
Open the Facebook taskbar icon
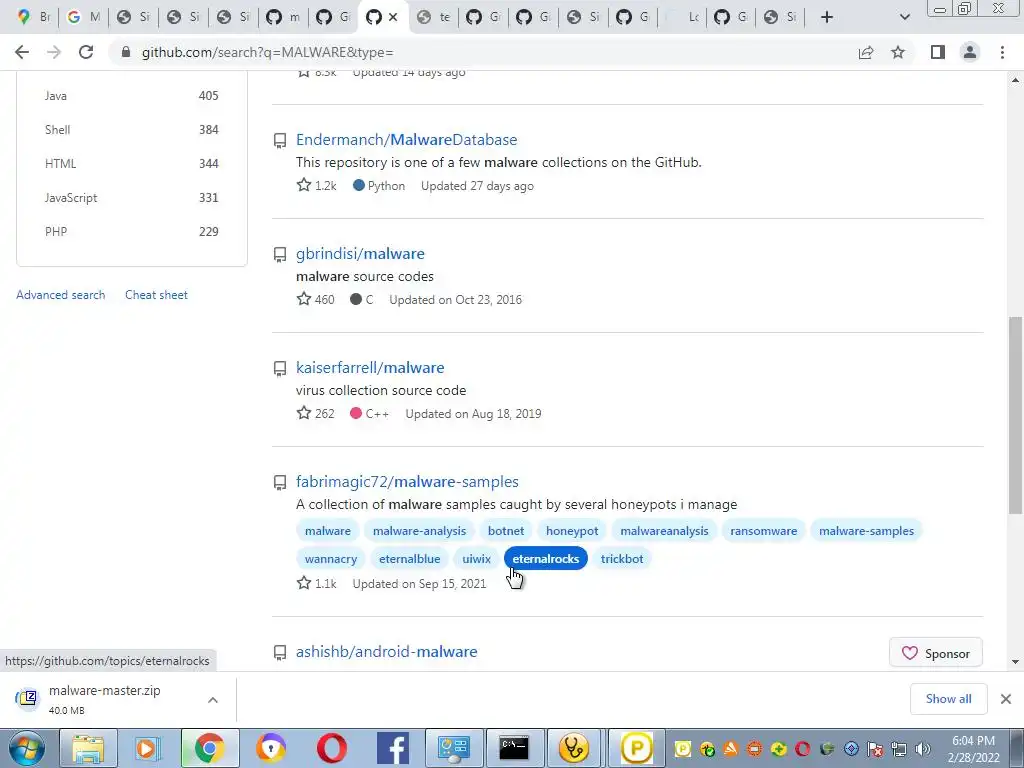point(392,748)
